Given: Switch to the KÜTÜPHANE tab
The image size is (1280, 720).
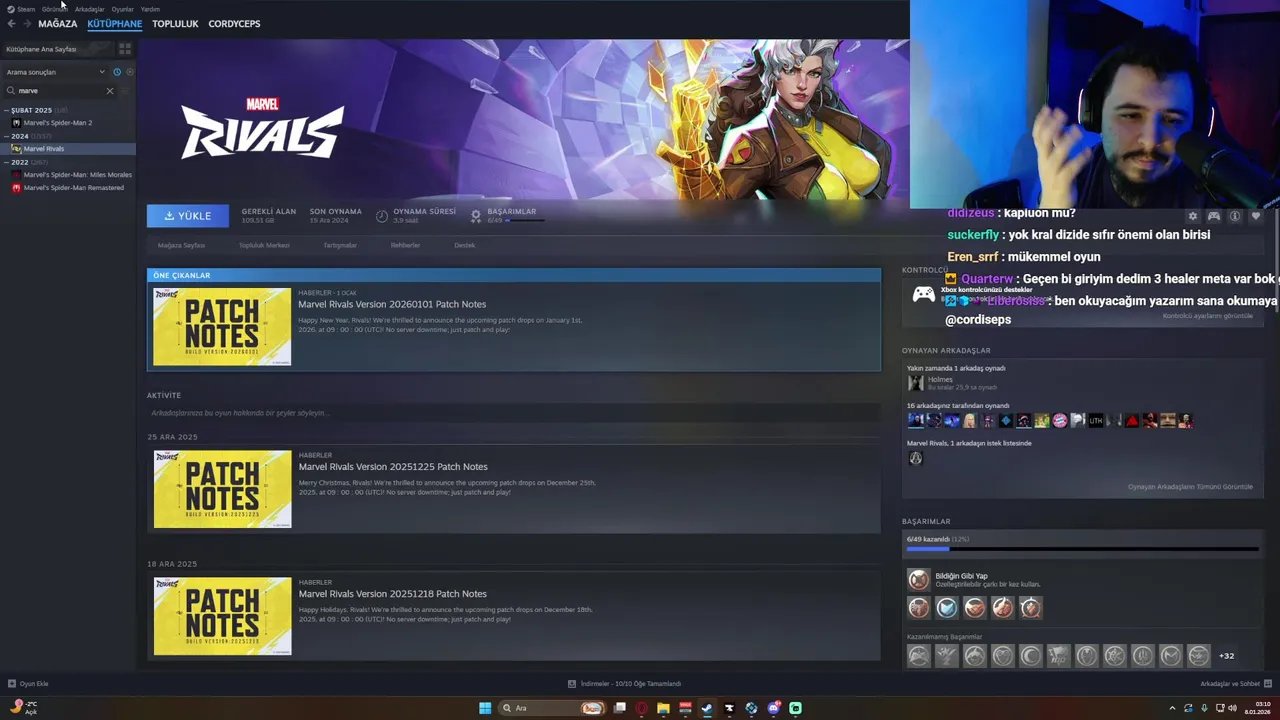Looking at the screenshot, I should 114,23.
